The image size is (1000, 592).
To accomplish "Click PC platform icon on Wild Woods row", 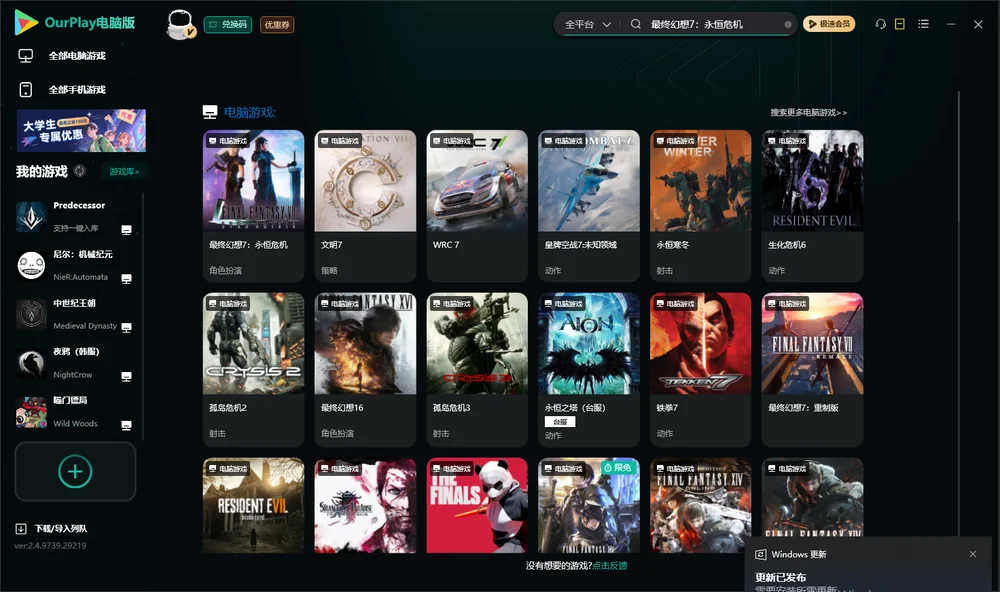I will (126, 425).
